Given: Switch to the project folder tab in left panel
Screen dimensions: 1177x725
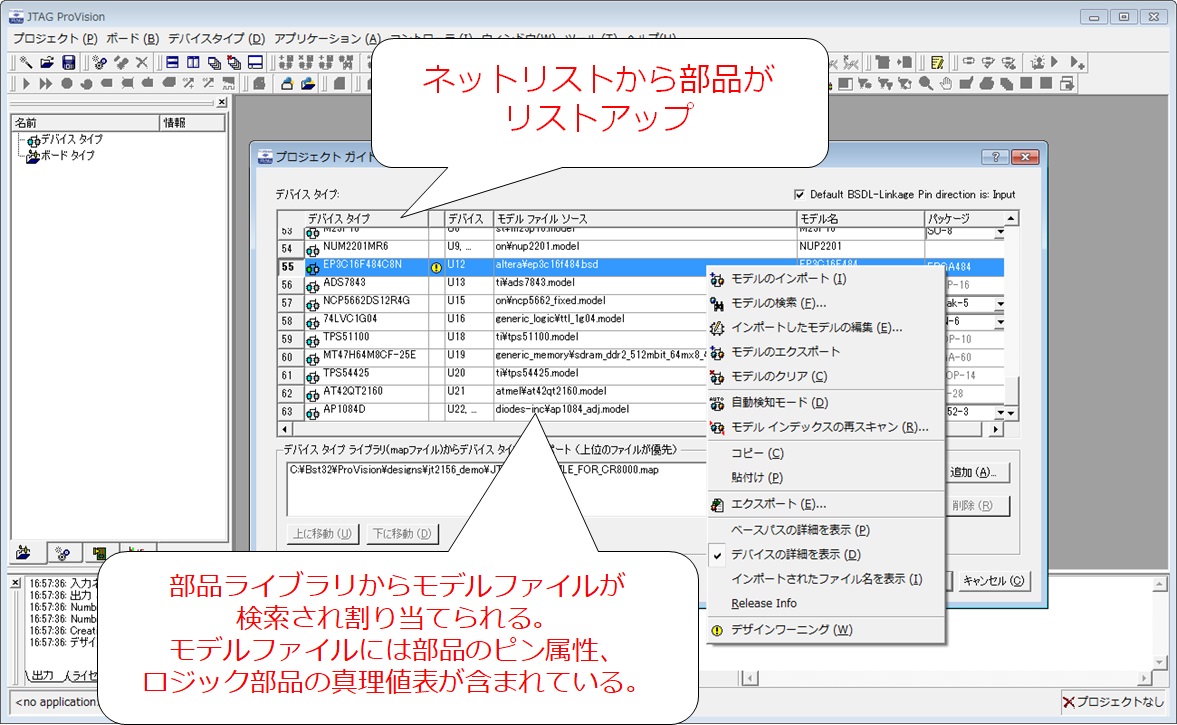Looking at the screenshot, I should (24, 553).
